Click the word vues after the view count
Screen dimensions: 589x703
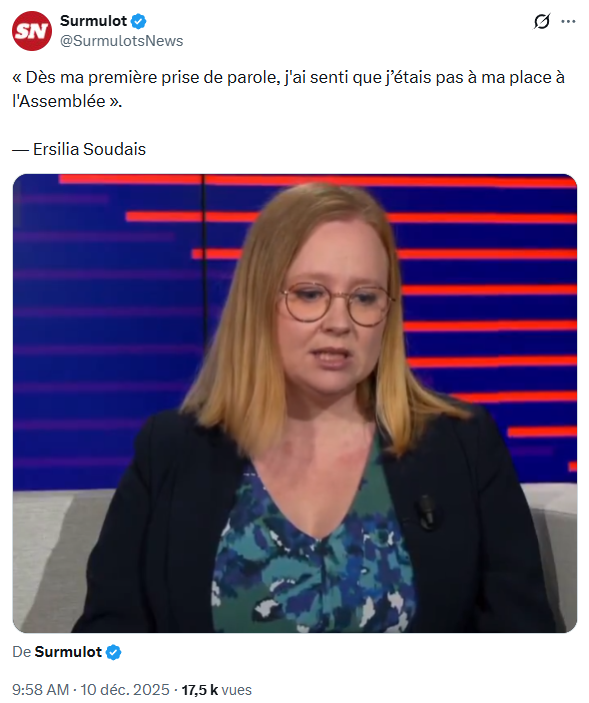click(237, 690)
